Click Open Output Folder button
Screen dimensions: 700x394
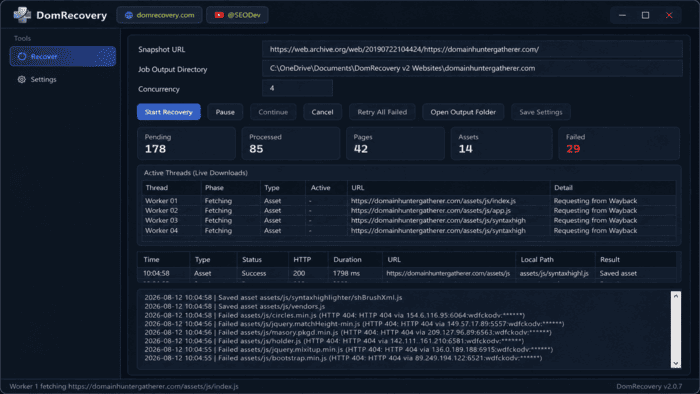[463, 112]
